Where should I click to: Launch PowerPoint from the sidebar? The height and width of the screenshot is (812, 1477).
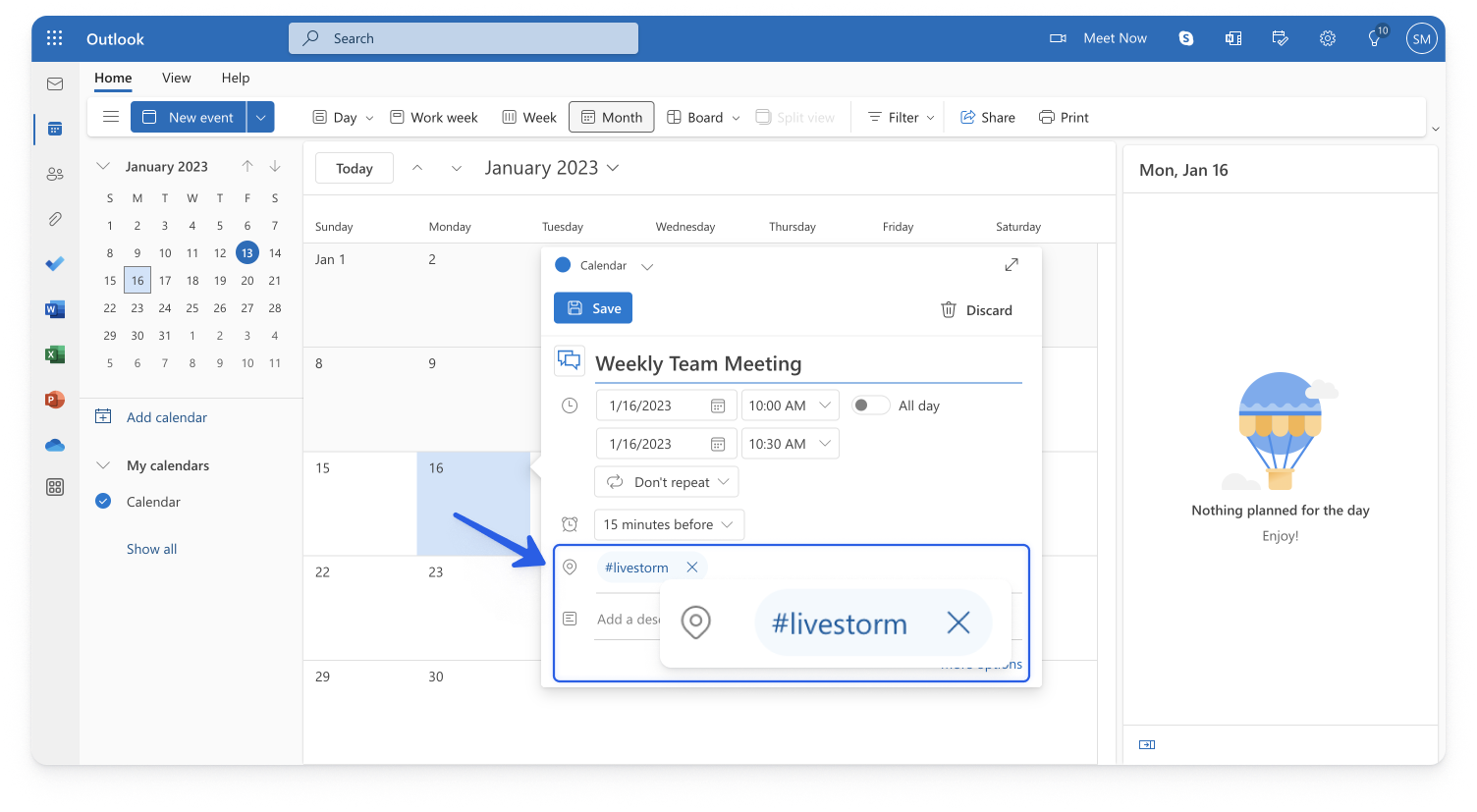coord(55,400)
